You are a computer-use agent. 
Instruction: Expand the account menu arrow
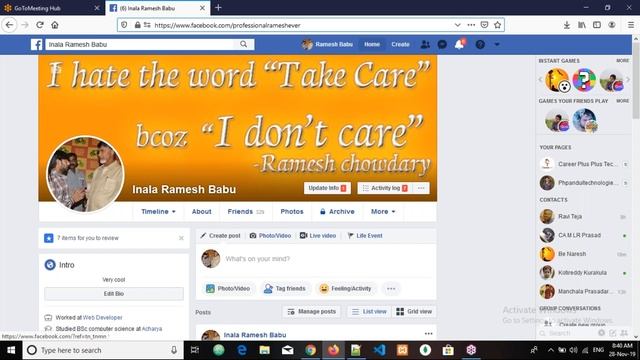[x=497, y=44]
